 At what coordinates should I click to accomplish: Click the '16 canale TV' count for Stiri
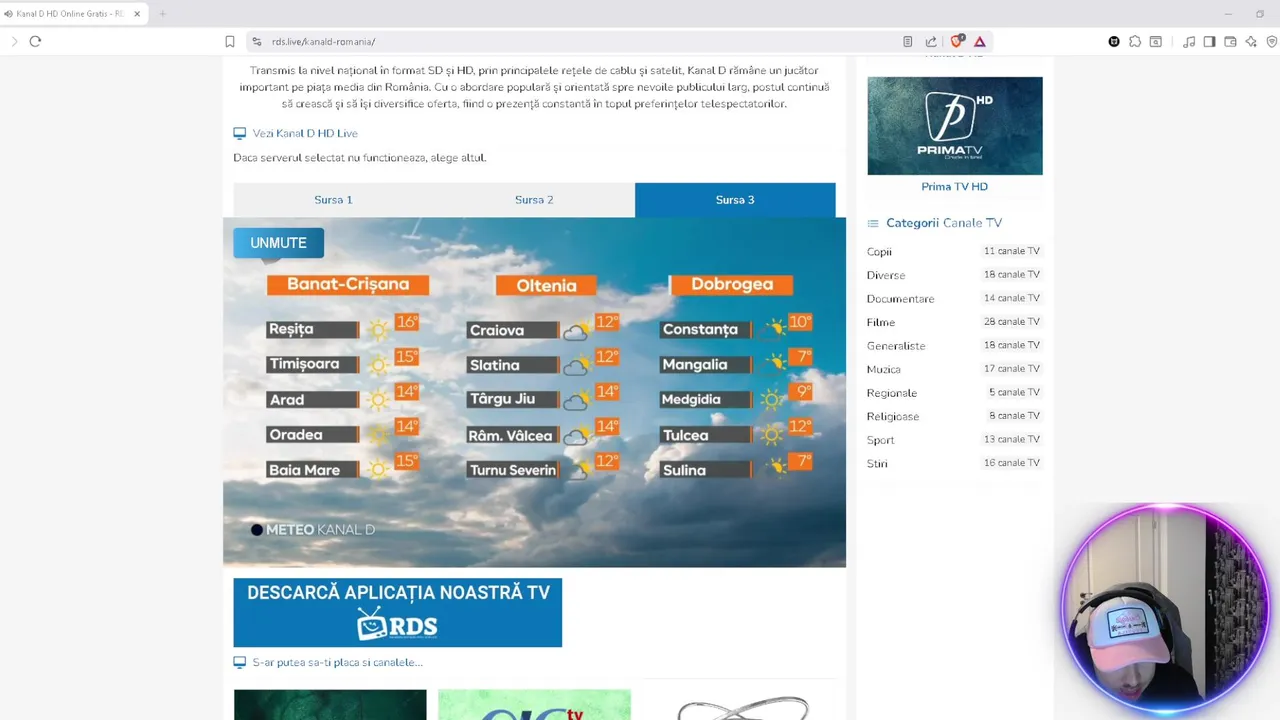(1012, 463)
